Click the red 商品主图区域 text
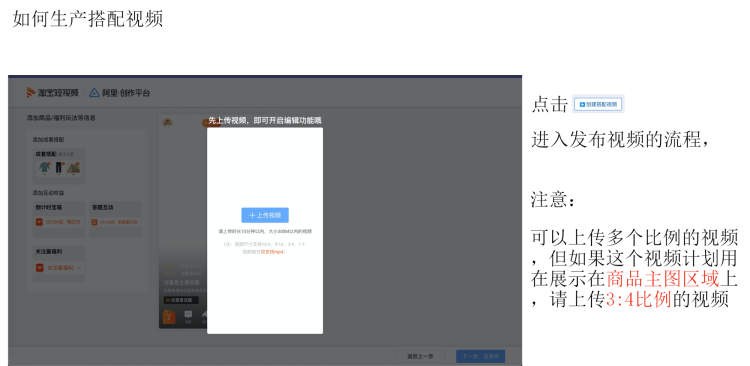This screenshot has width=750, height=366. coord(663,278)
